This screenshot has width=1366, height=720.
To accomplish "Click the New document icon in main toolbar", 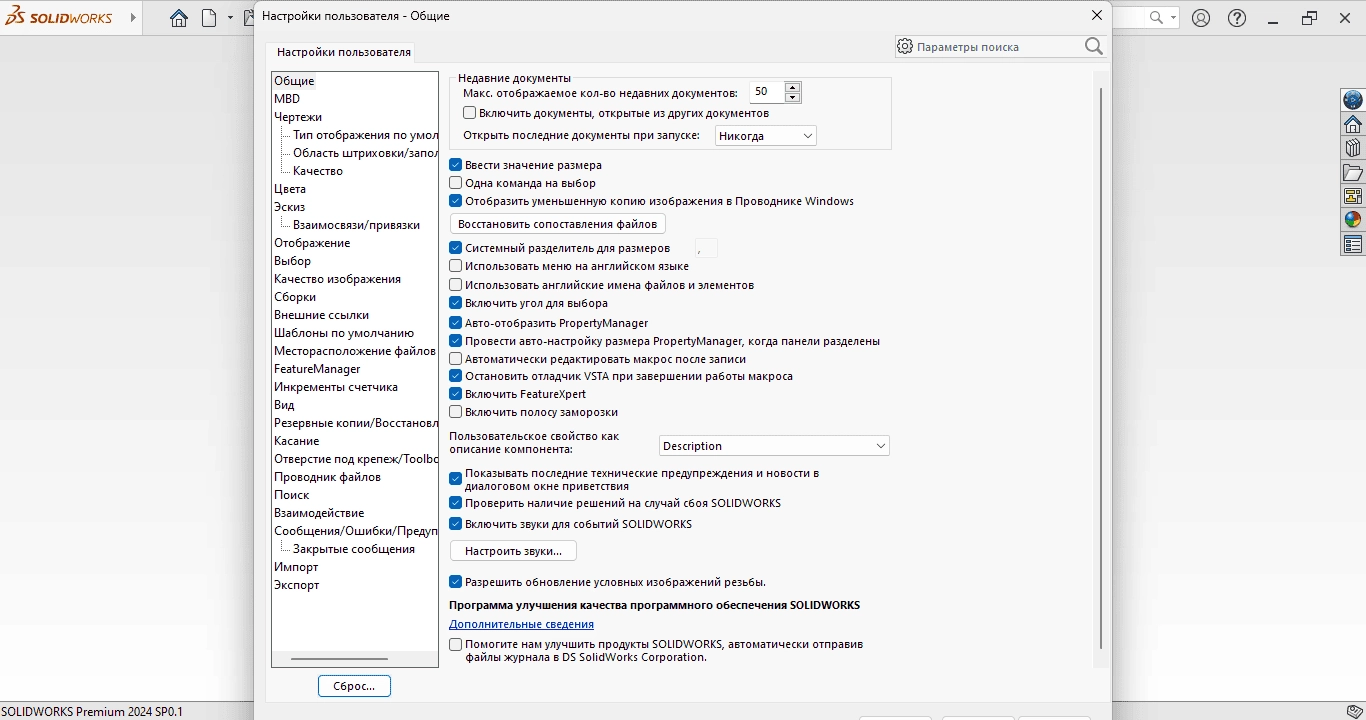I will (209, 18).
